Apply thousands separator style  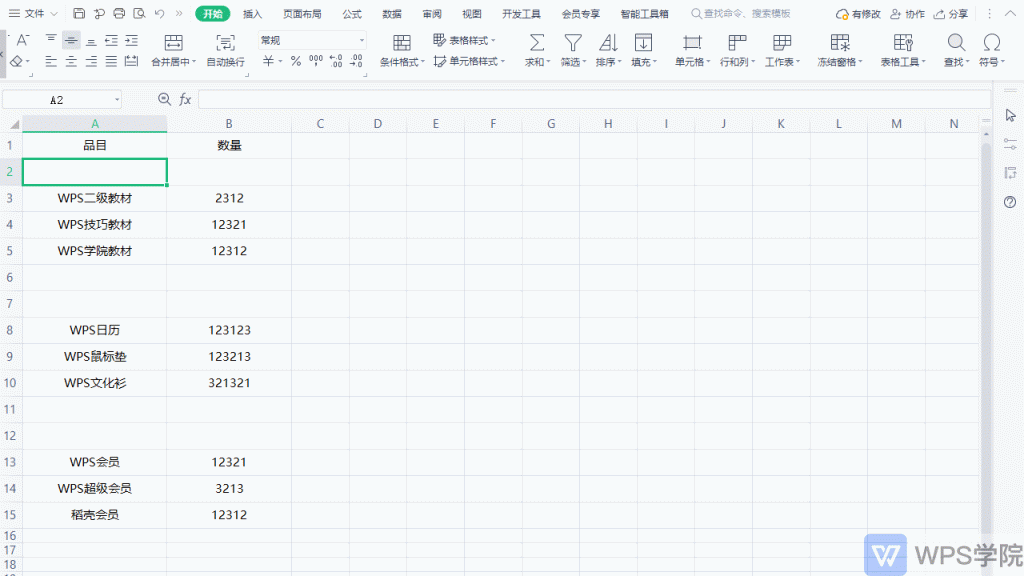click(316, 61)
